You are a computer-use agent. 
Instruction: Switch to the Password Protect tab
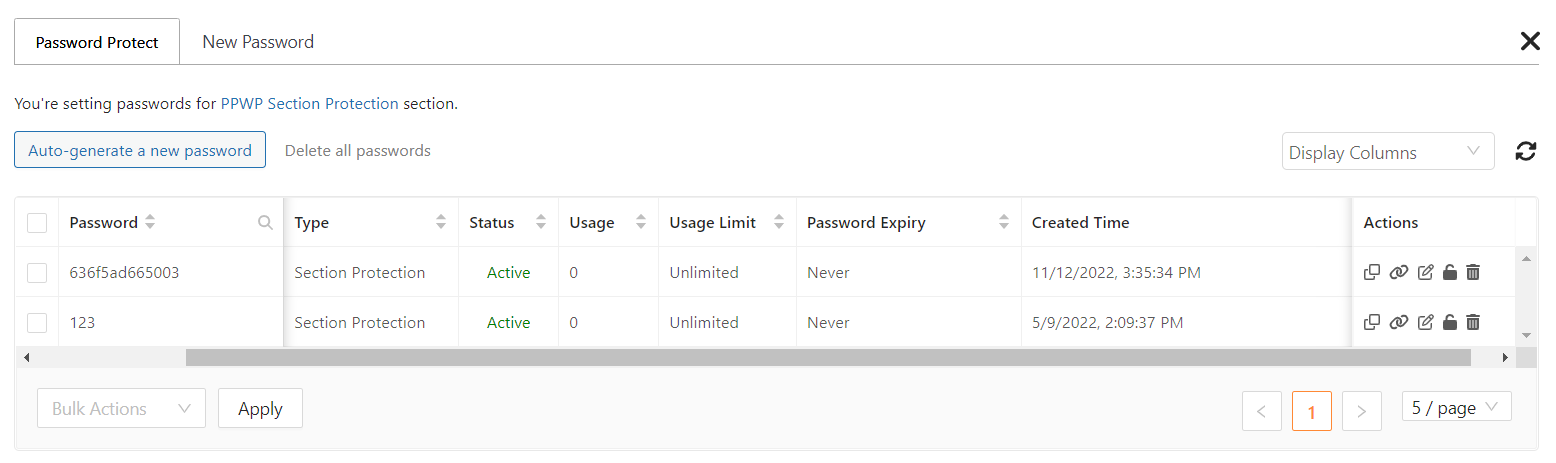pos(97,42)
